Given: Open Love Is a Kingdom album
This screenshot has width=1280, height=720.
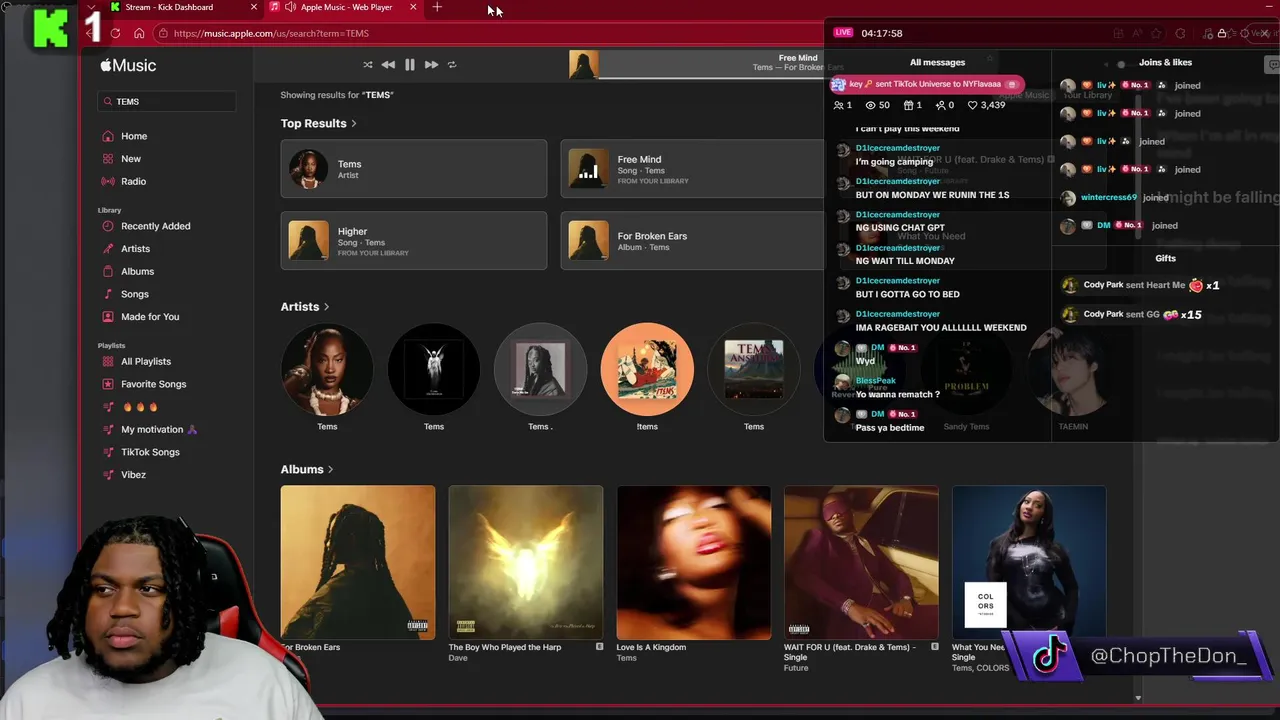Looking at the screenshot, I should [694, 562].
